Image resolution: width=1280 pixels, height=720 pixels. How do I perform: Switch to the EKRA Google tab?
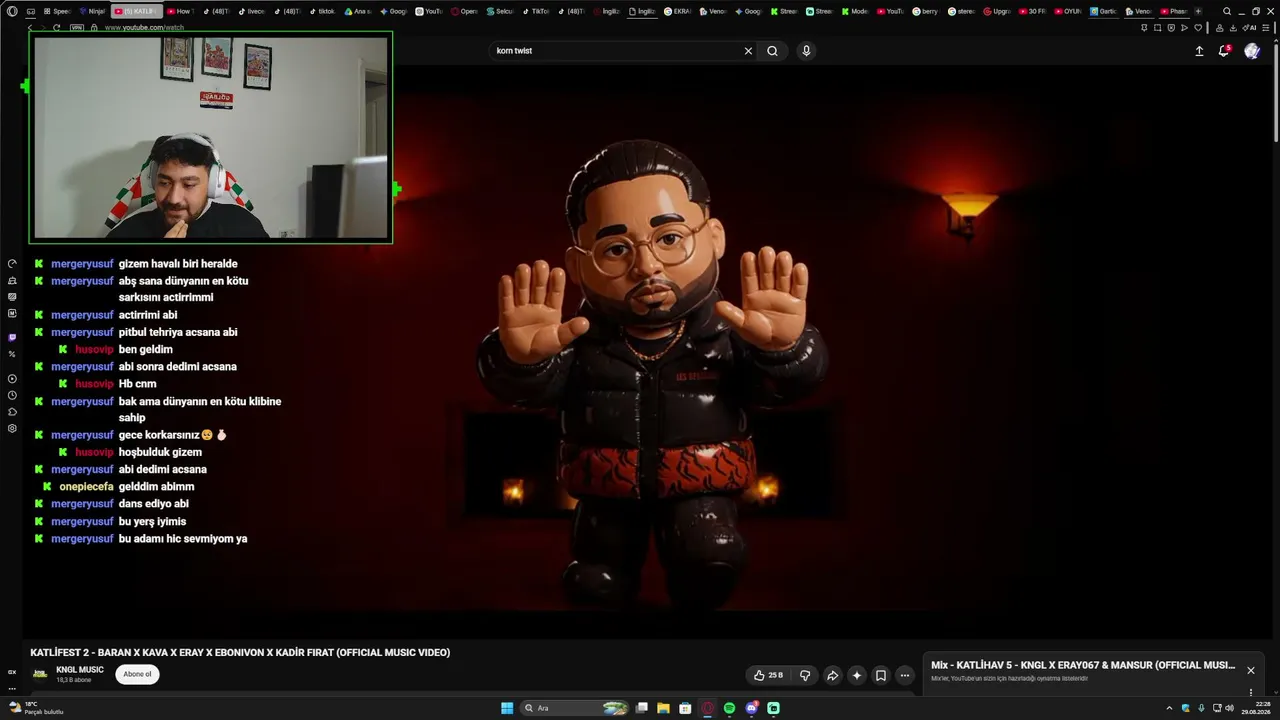[x=678, y=11]
